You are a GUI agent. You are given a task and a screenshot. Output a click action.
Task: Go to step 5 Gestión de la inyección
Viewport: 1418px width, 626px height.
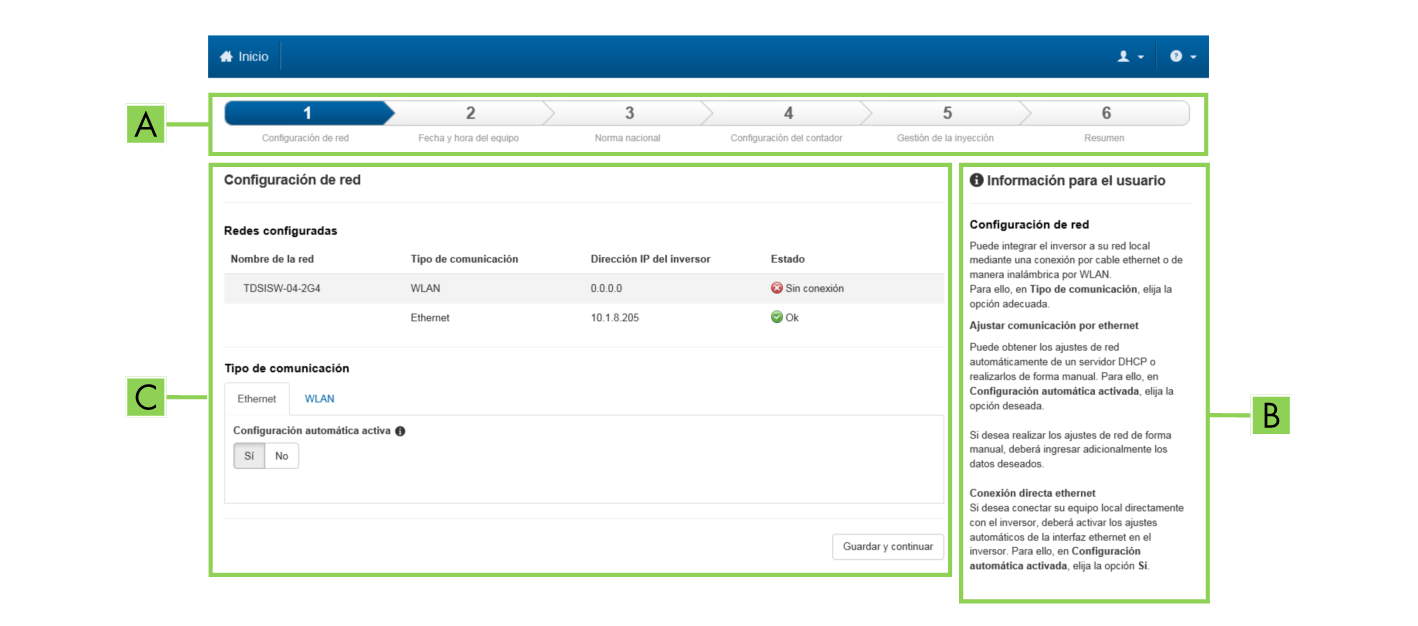coord(946,113)
